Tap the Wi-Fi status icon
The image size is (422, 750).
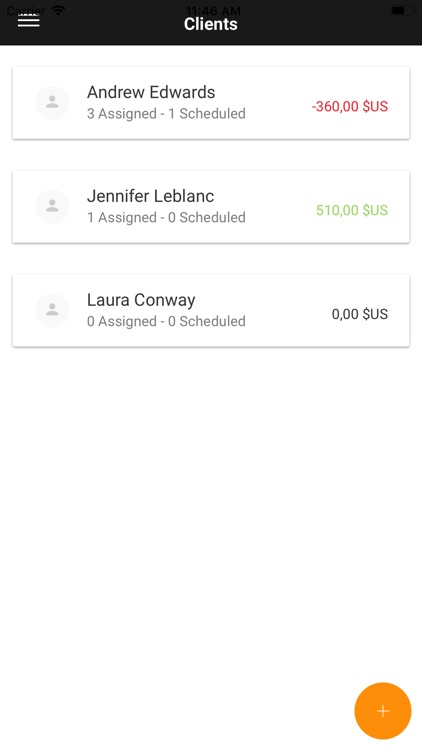tap(58, 10)
